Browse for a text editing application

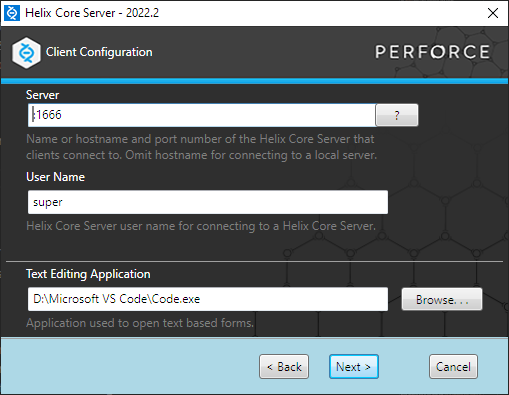(x=442, y=299)
